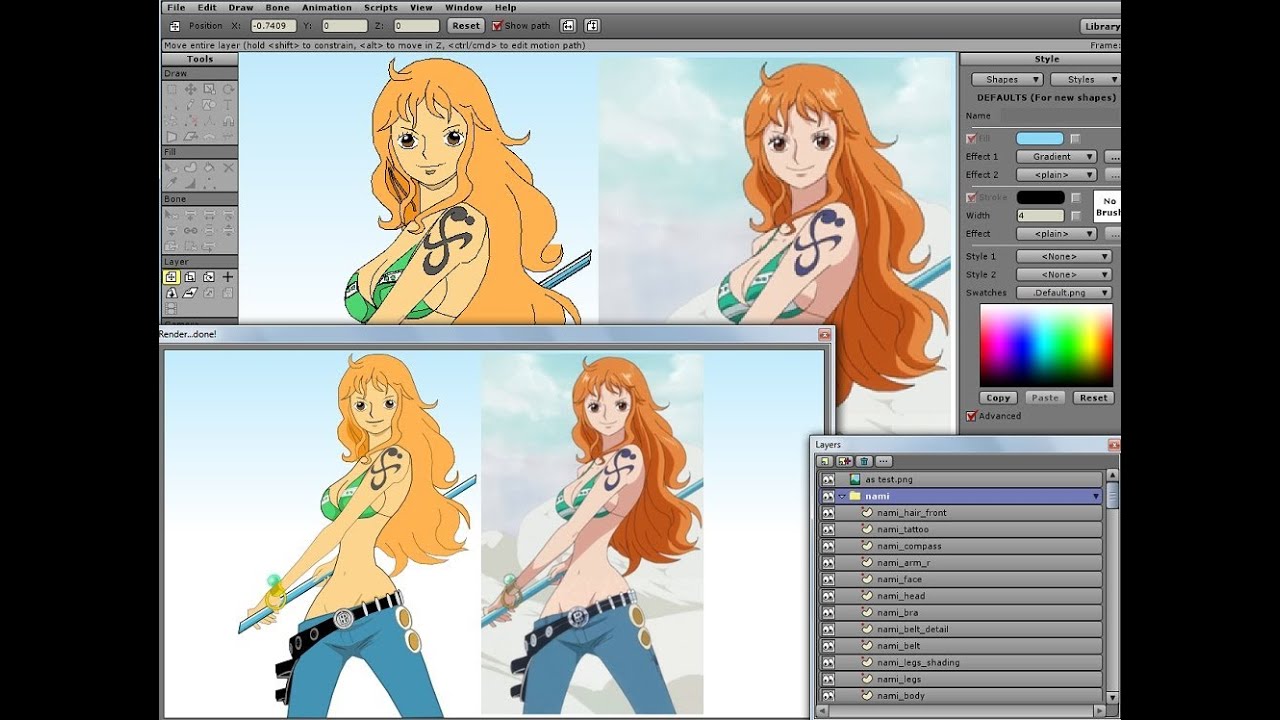Open the Draw menu
The height and width of the screenshot is (720, 1280).
pyautogui.click(x=240, y=7)
